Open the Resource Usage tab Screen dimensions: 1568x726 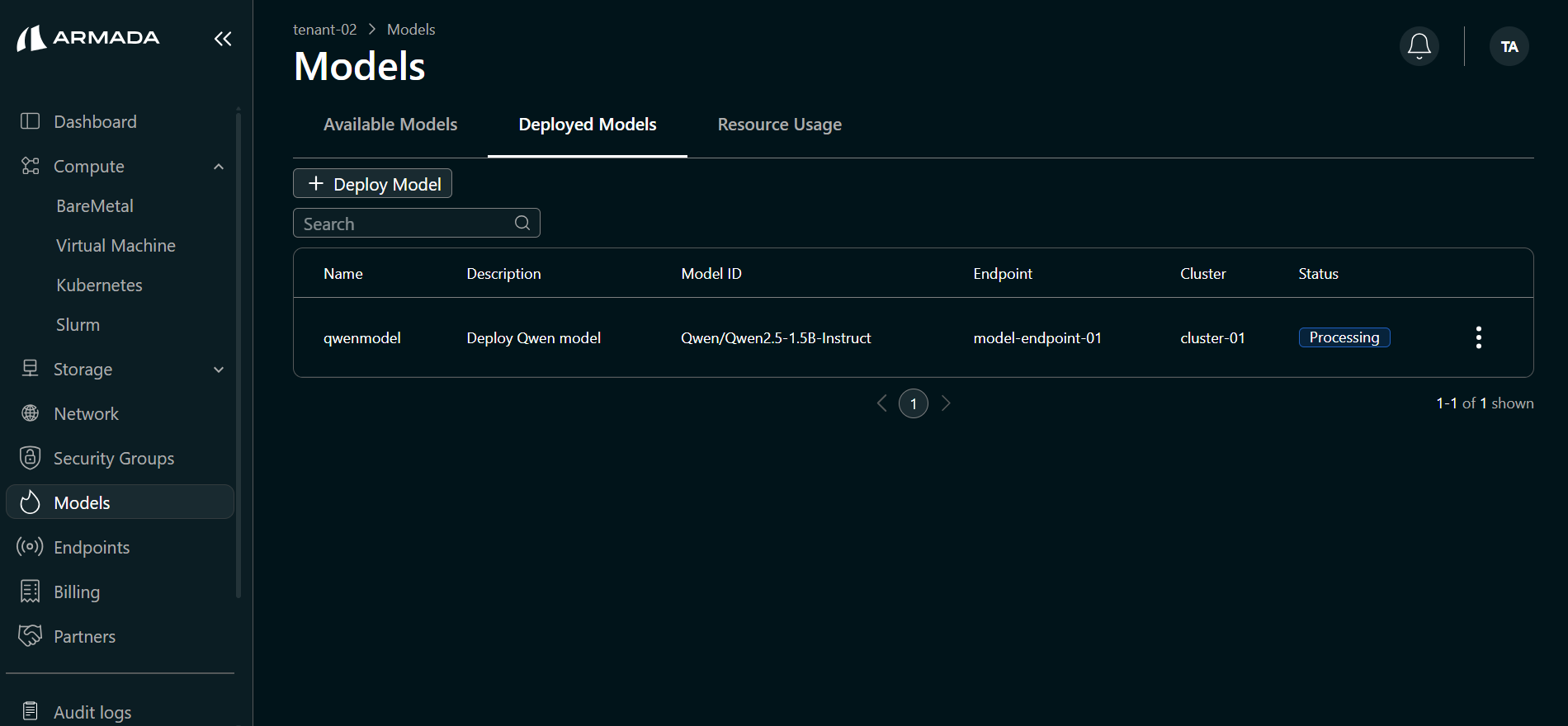point(780,125)
